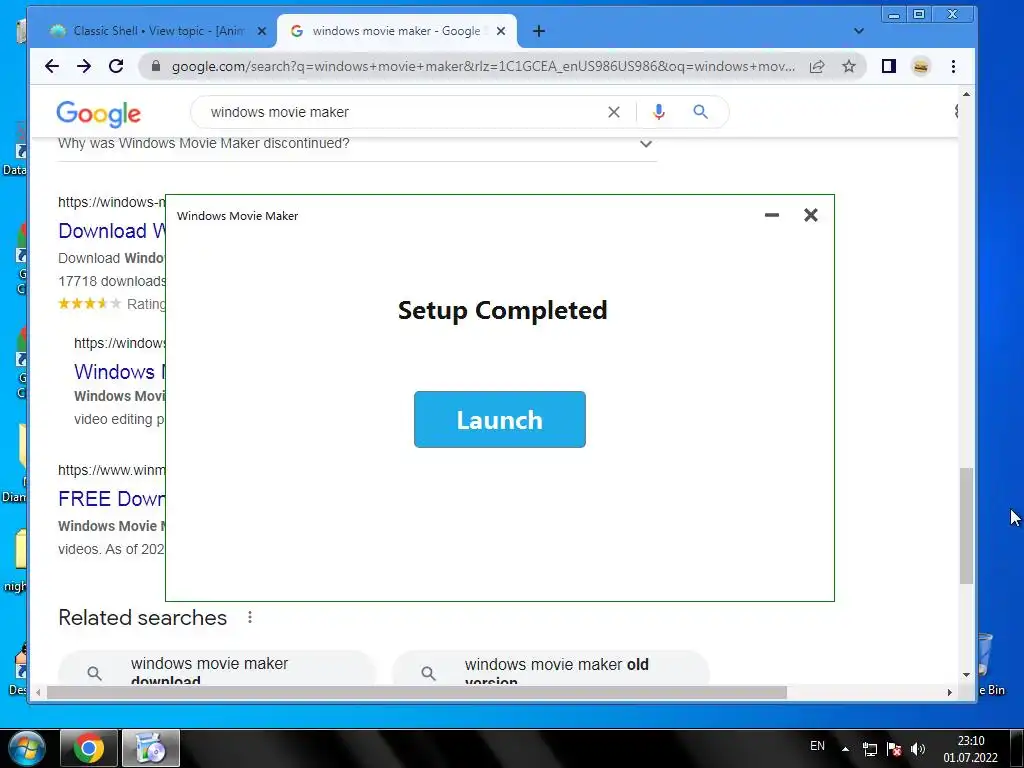Image resolution: width=1024 pixels, height=768 pixels.
Task: Select related search "windows movie maker old version"
Action: [x=551, y=667]
